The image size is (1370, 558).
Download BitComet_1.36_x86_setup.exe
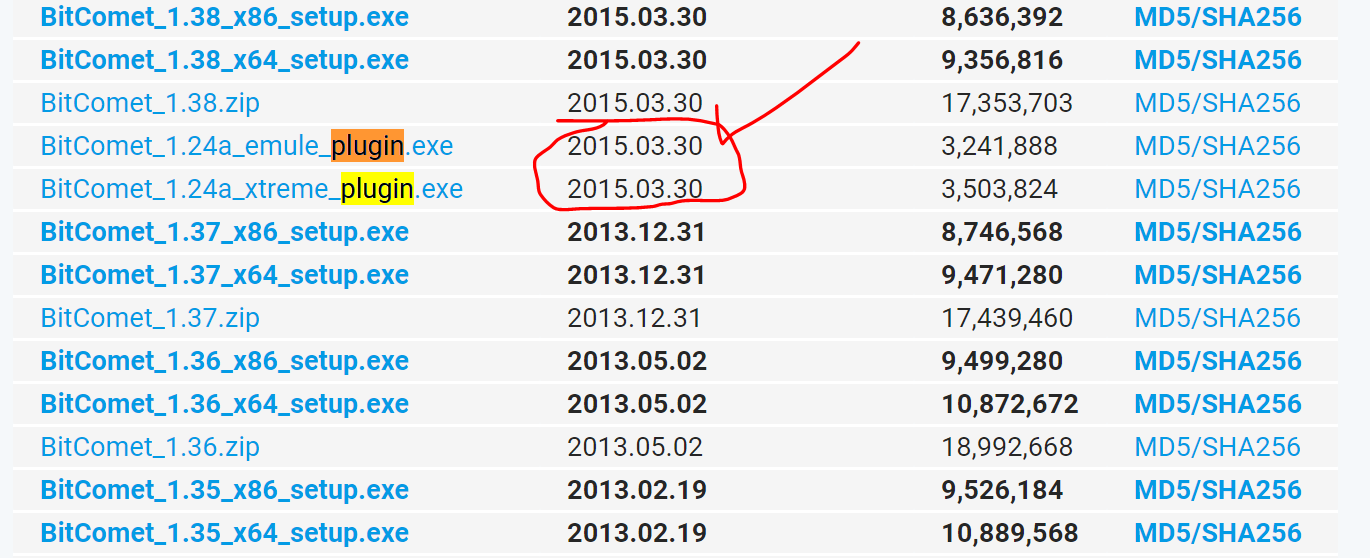coord(225,361)
